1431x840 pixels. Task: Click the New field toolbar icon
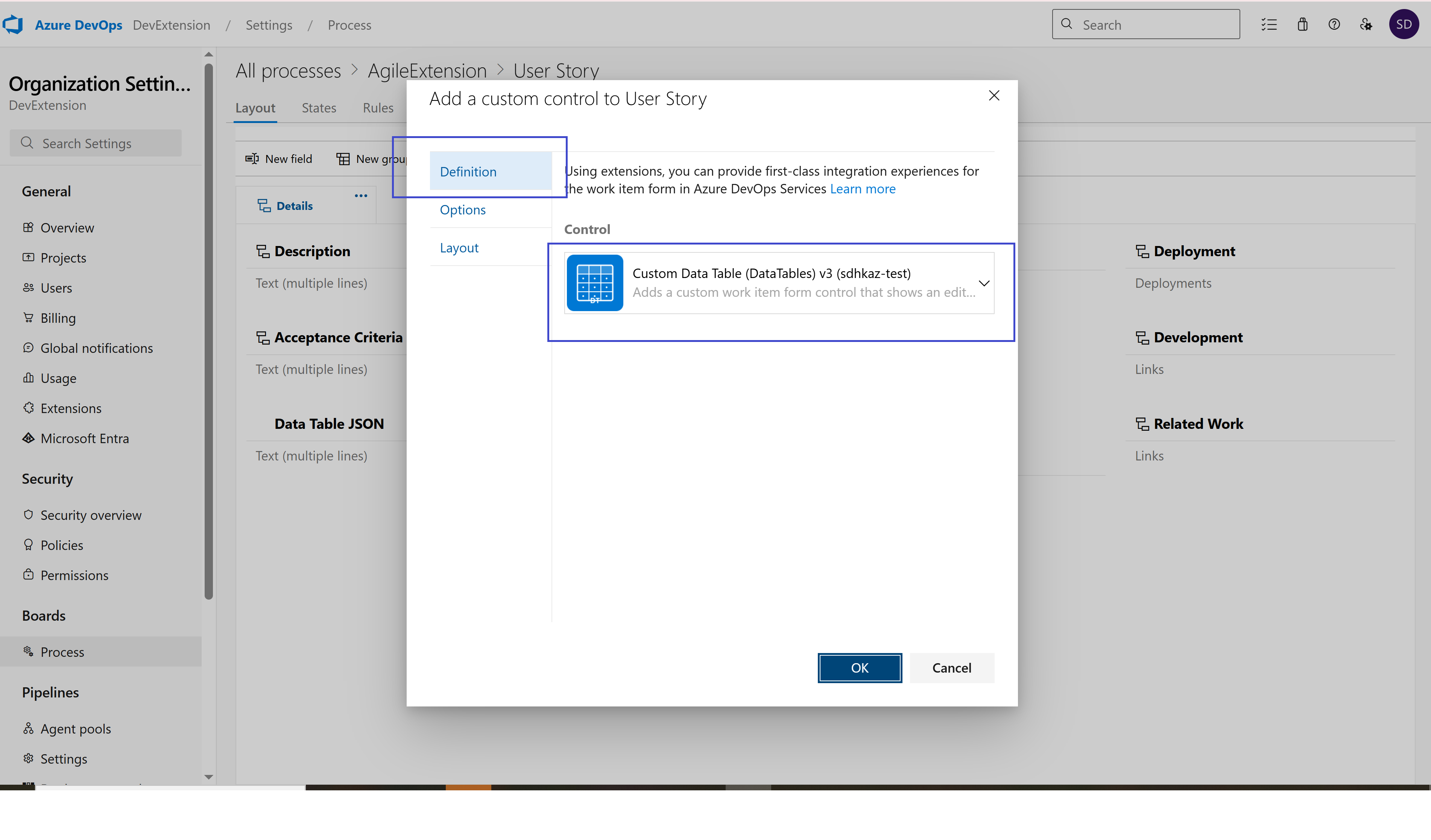252,158
